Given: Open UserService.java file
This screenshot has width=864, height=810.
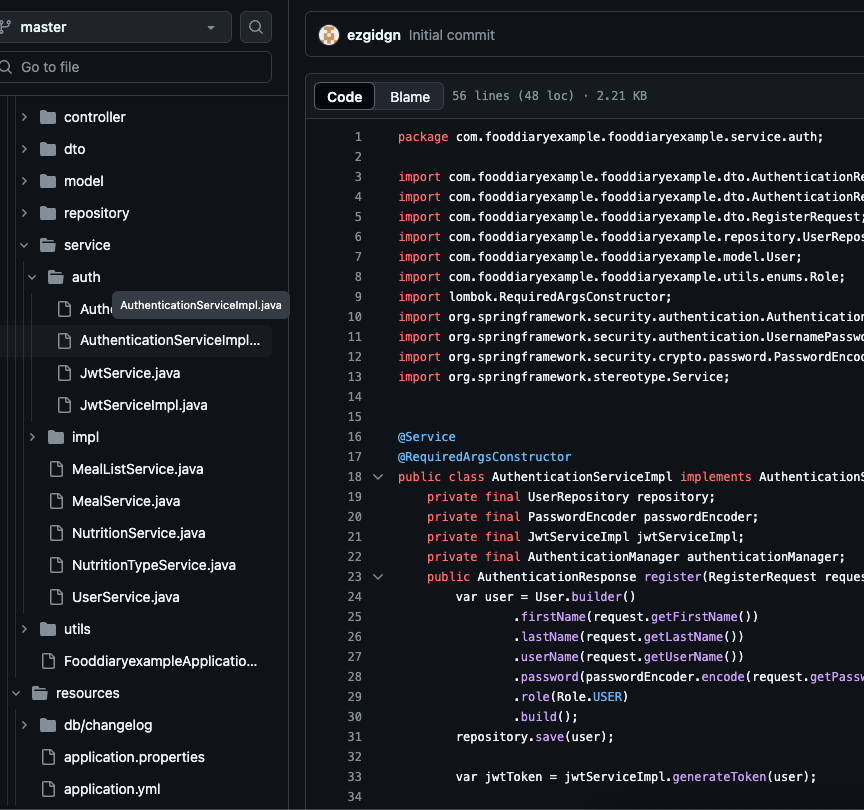Looking at the screenshot, I should tap(126, 597).
